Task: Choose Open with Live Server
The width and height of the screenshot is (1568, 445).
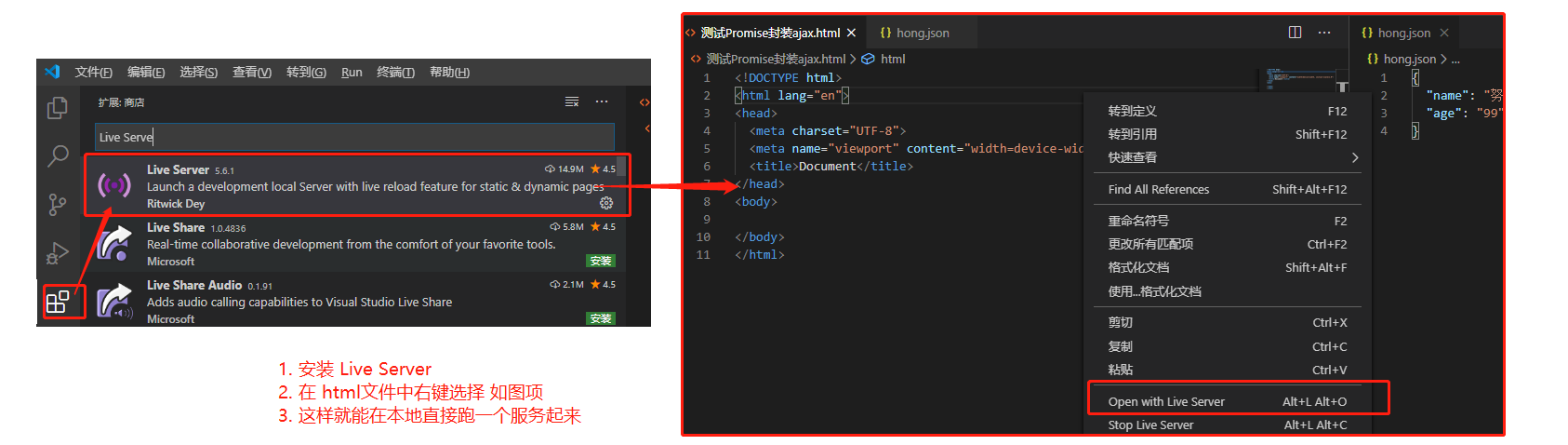Action: 1166,402
